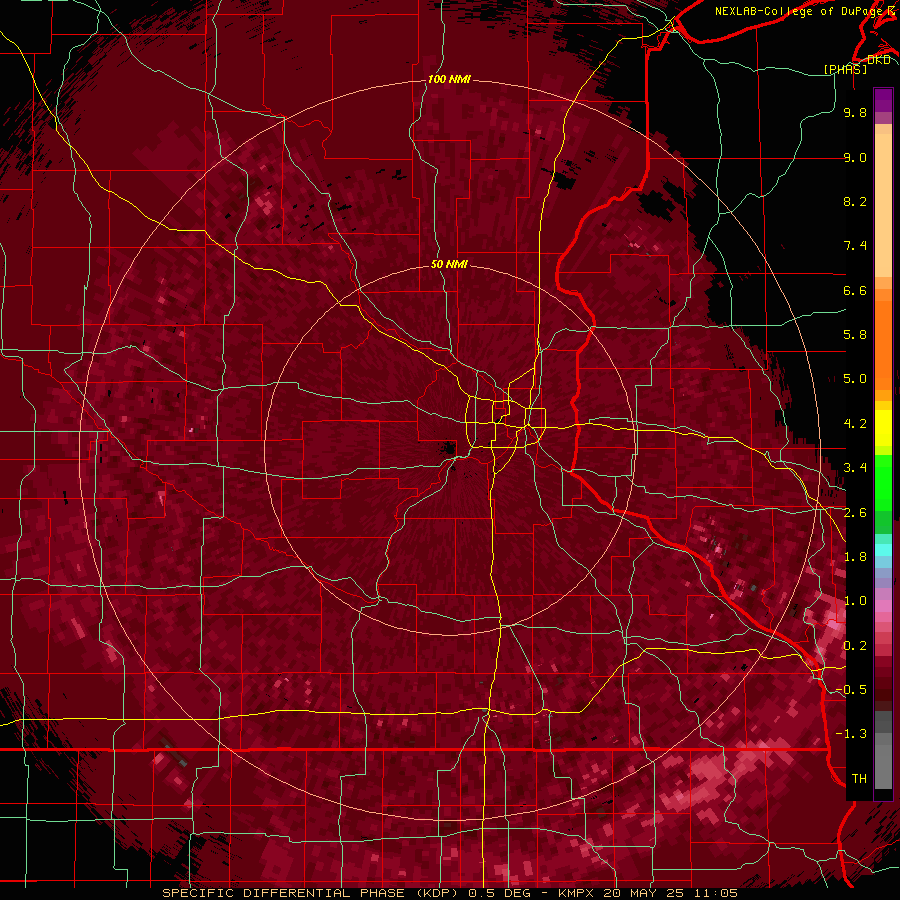The image size is (900, 900).
Task: Click the "100 NMI" range ring label
Action: [449, 79]
